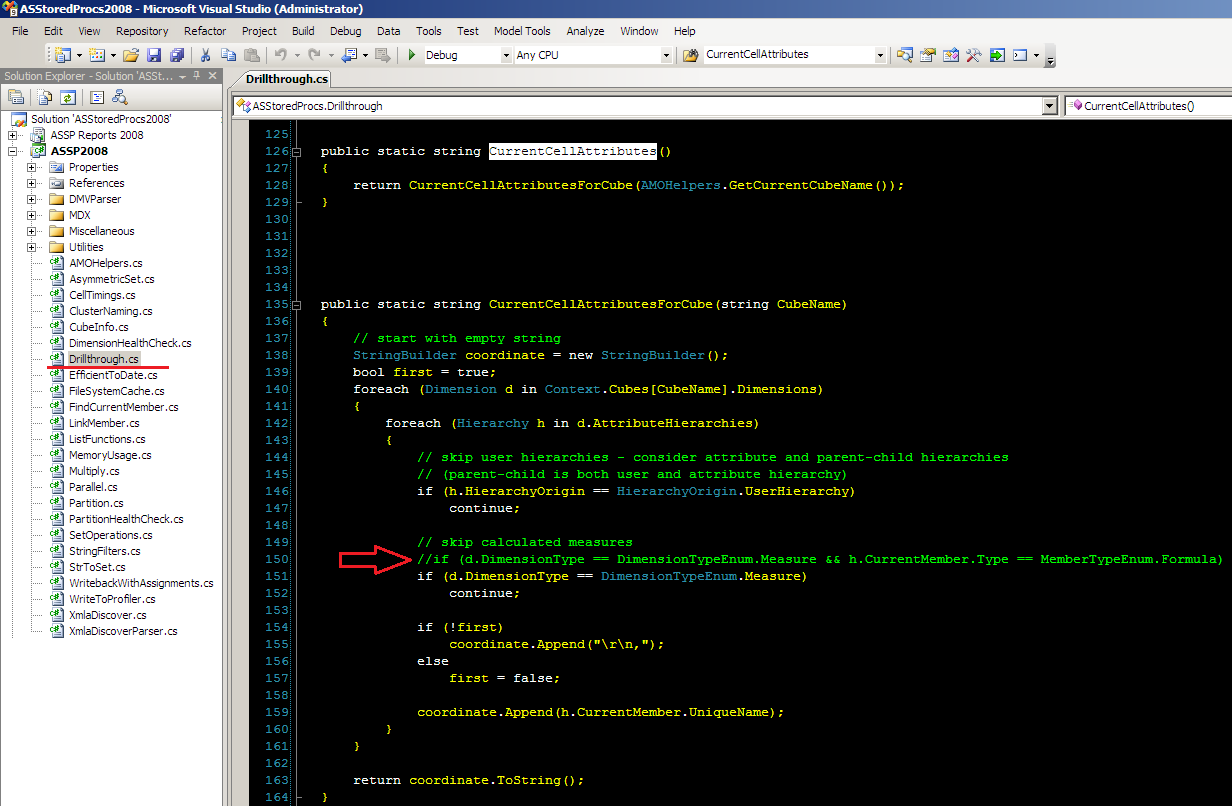The image size is (1232, 806).
Task: Click the Open File folder icon
Action: [x=130, y=55]
